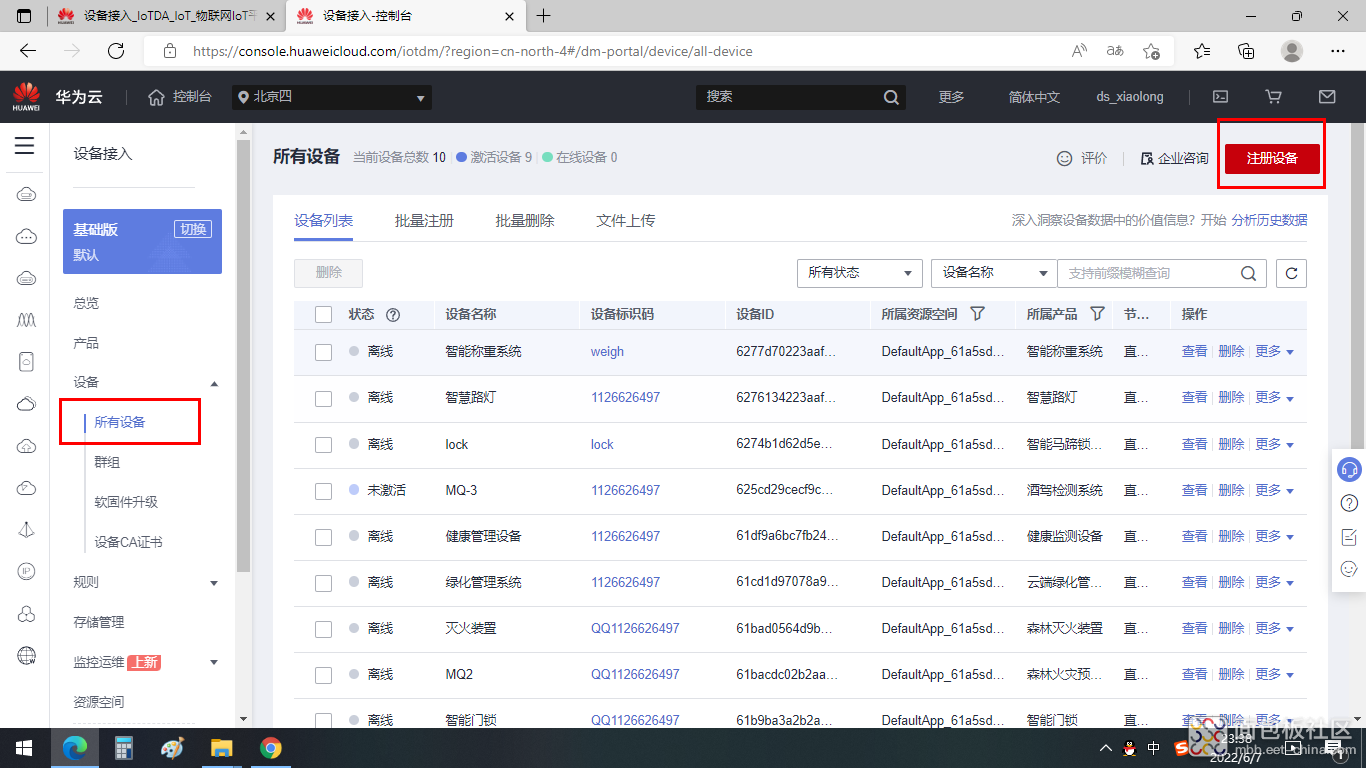Open the globe icon at the bottom of the left rail
Screen dimensions: 1366x768
pyautogui.click(x=27, y=656)
